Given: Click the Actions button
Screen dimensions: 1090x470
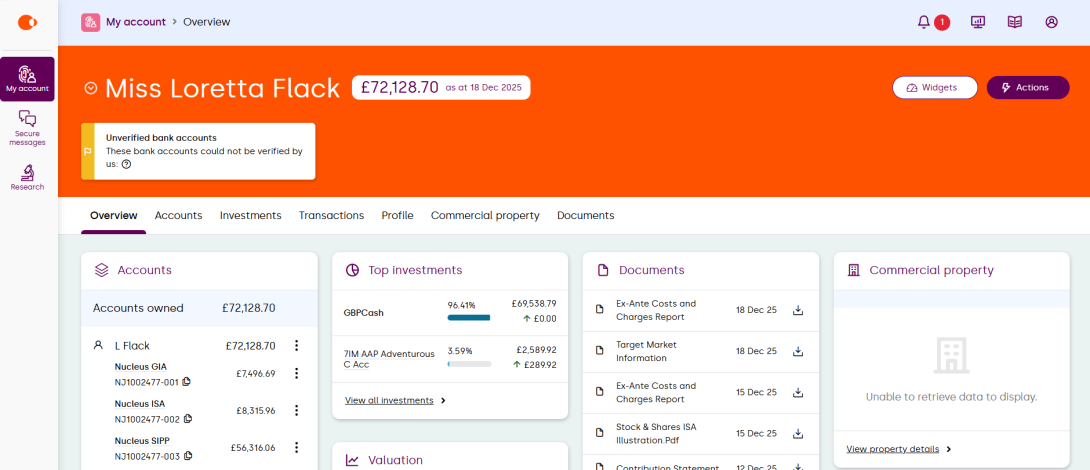Looking at the screenshot, I should pyautogui.click(x=1027, y=88).
